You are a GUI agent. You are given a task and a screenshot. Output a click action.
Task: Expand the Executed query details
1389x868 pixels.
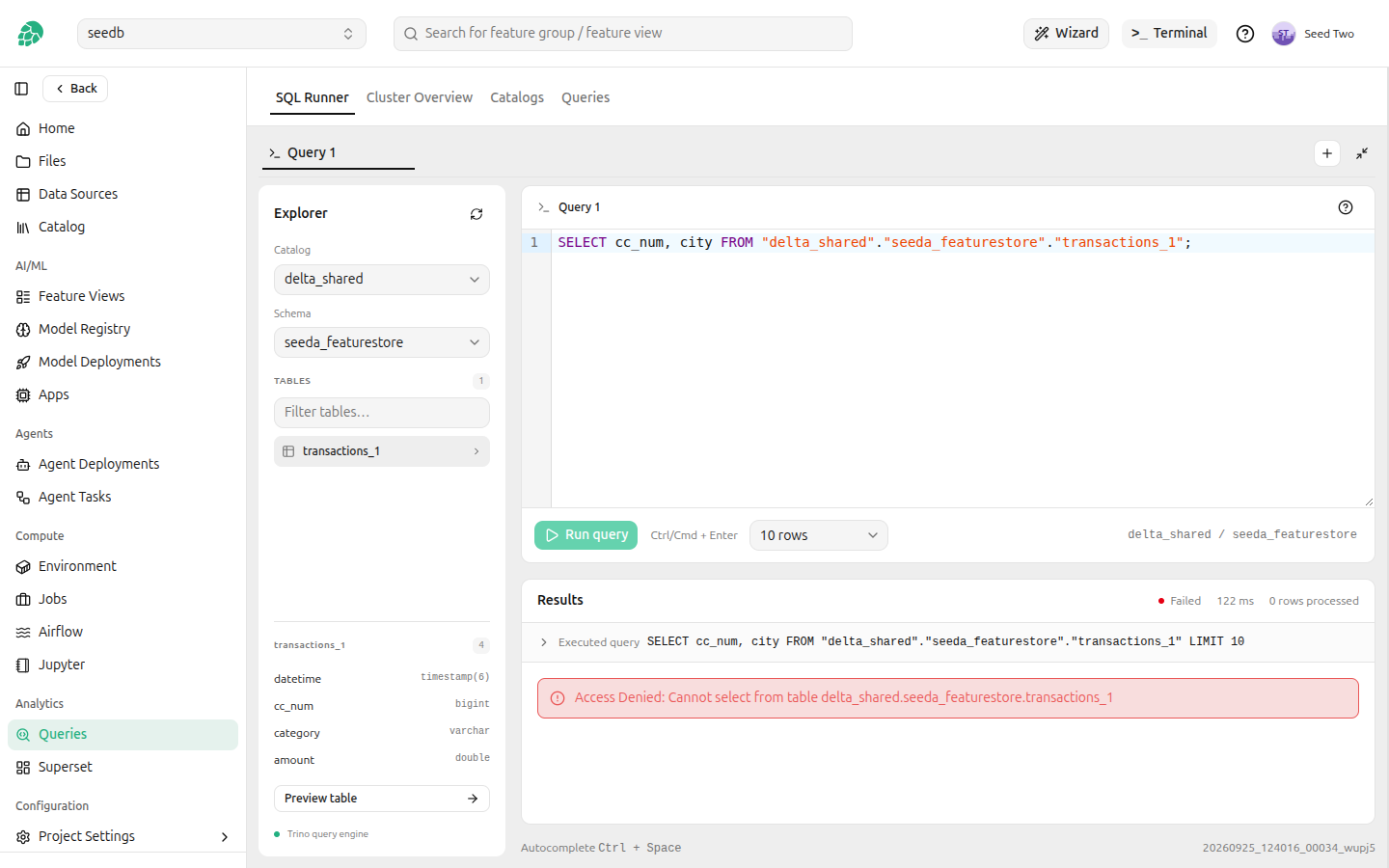544,642
